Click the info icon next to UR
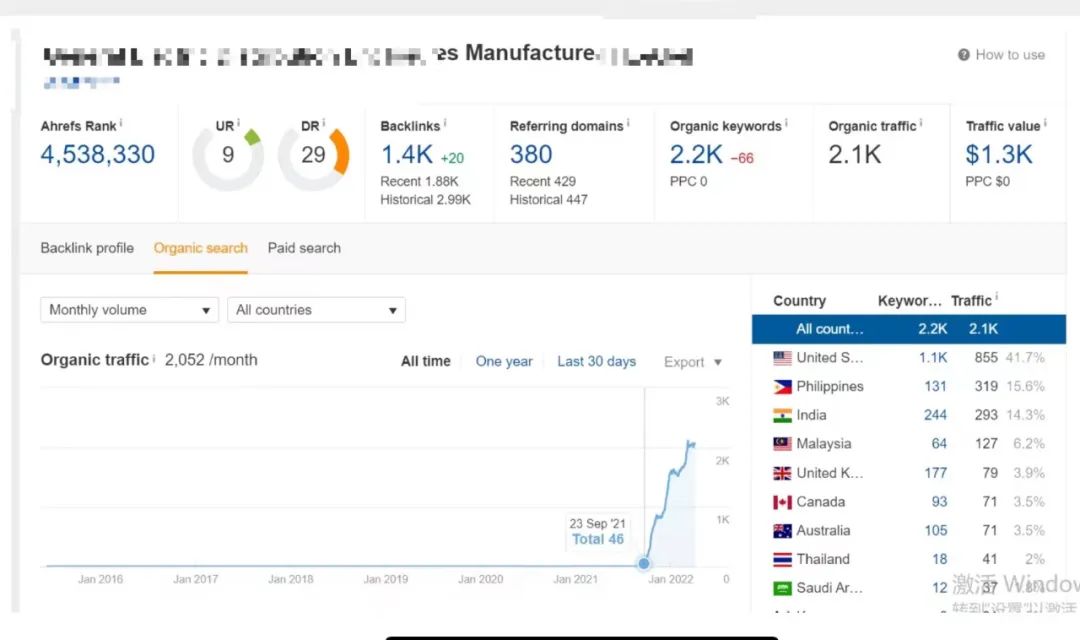1080x640 pixels. click(238, 123)
